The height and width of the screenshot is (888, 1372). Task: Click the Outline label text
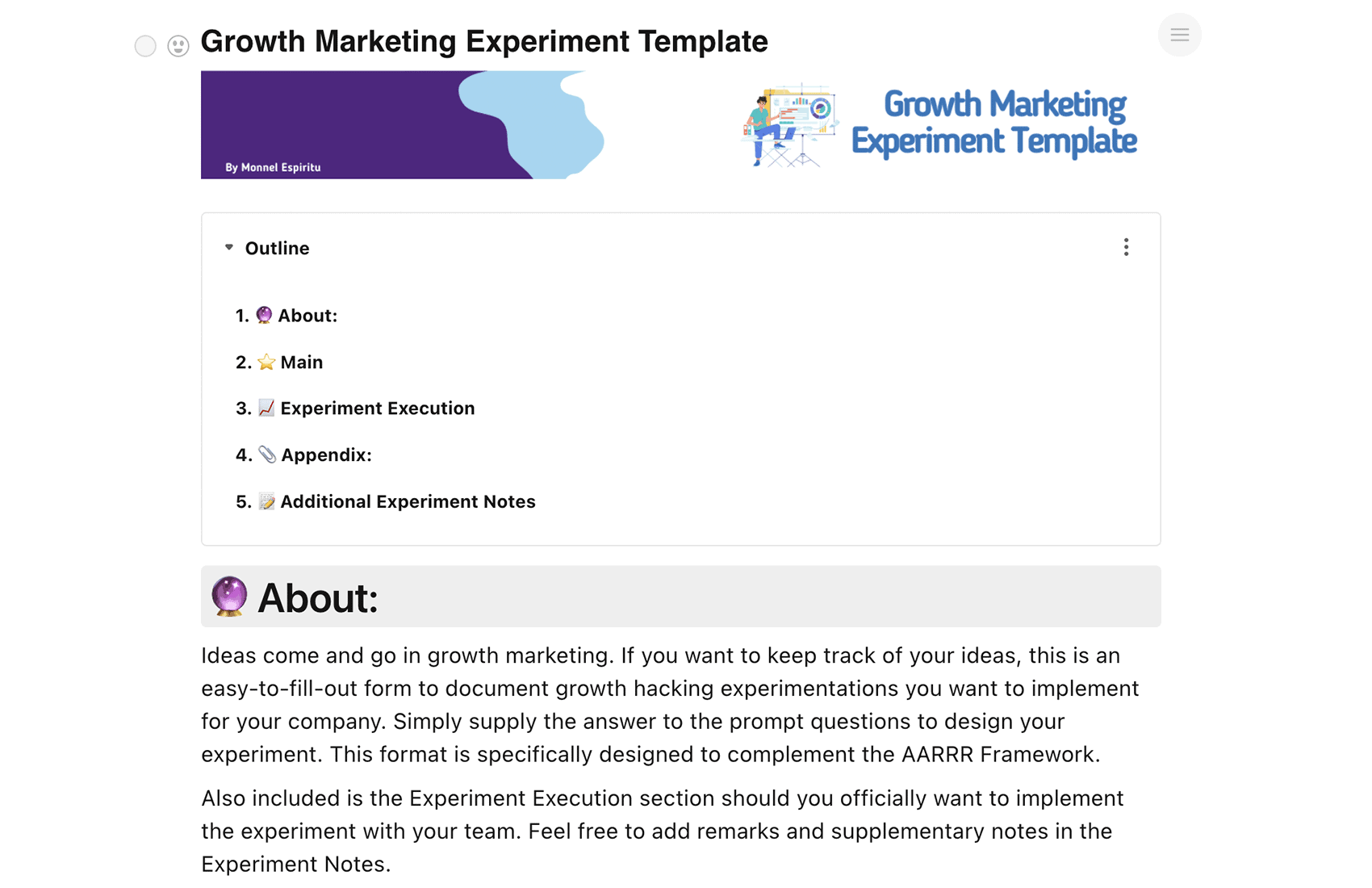277,248
